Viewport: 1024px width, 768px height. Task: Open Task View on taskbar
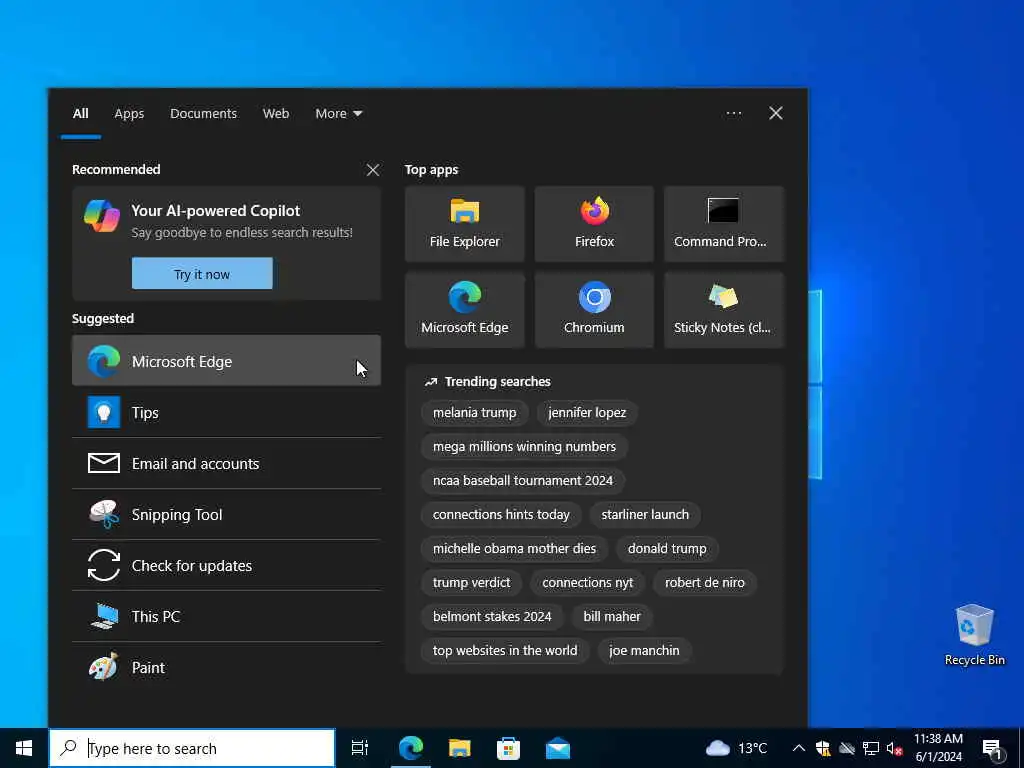point(359,748)
